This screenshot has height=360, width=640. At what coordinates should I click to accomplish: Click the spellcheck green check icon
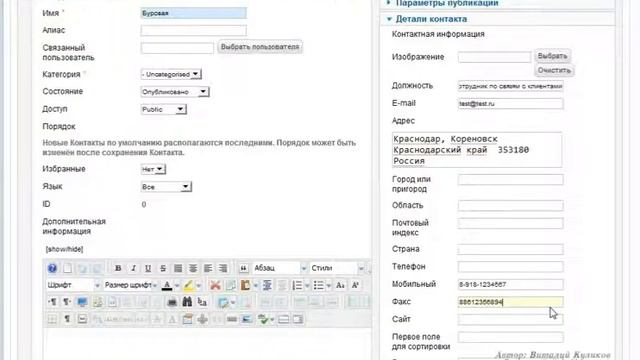point(263,319)
